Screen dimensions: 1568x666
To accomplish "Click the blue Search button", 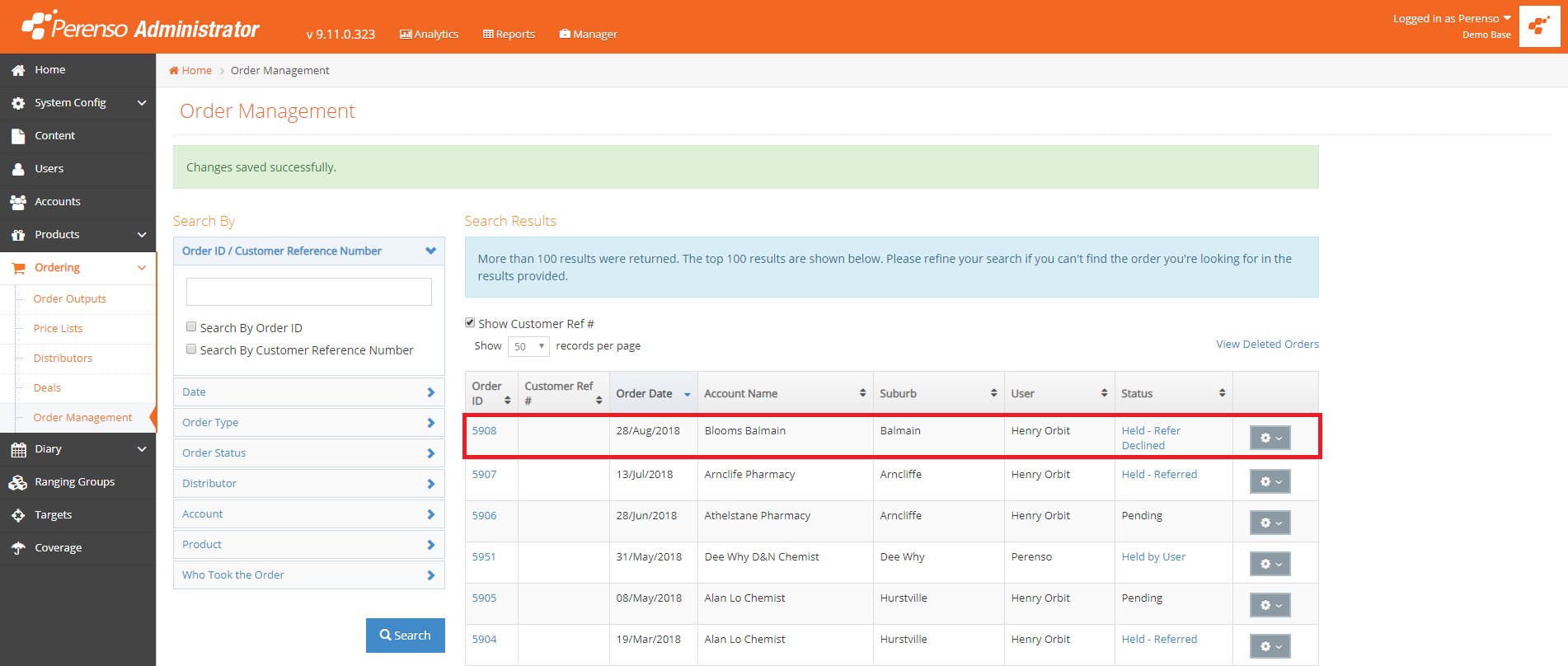I will 406,636.
